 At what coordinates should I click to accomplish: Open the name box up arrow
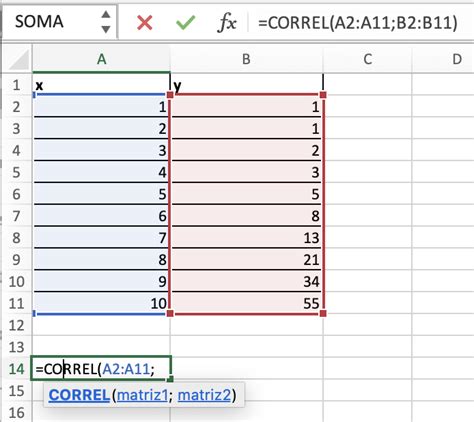(106, 15)
